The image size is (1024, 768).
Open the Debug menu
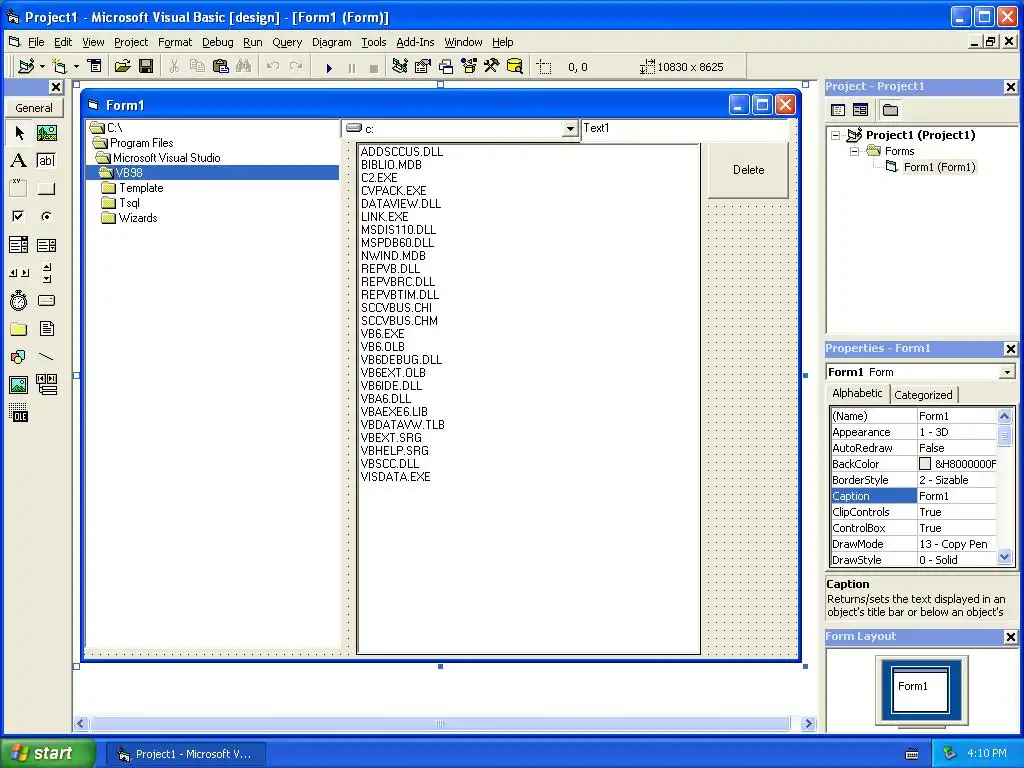pyautogui.click(x=217, y=42)
